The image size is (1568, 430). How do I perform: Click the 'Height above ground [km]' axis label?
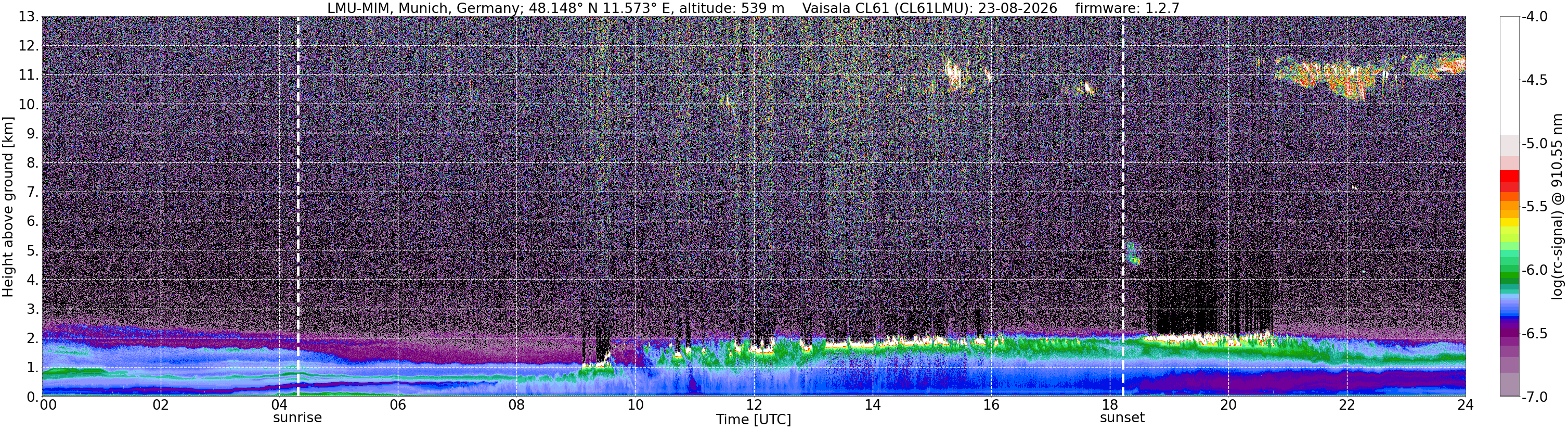pyautogui.click(x=8, y=207)
